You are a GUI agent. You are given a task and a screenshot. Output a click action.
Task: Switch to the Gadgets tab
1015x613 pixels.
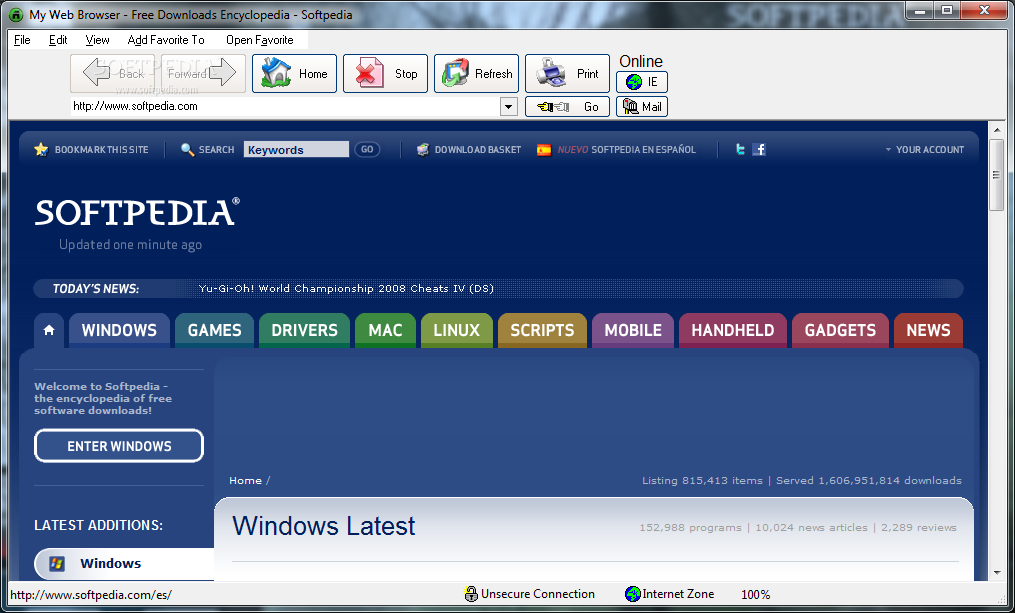tap(840, 330)
